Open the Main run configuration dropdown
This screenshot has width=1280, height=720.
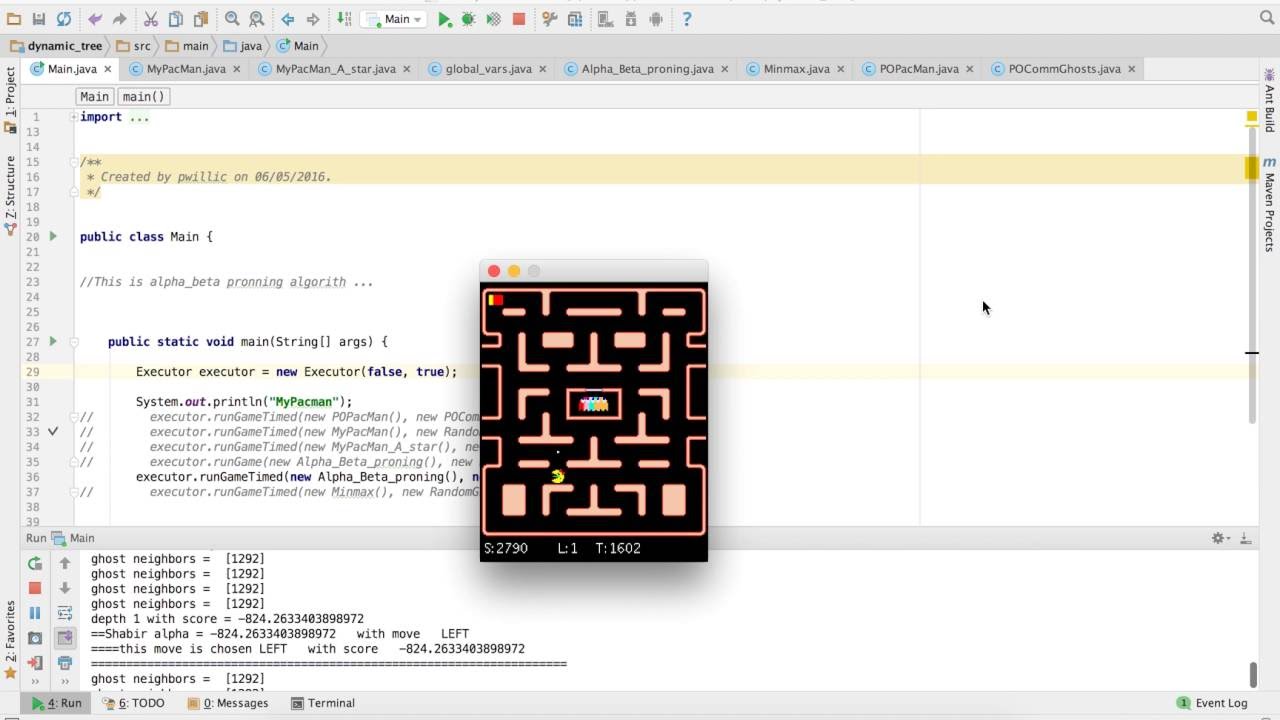coord(395,19)
